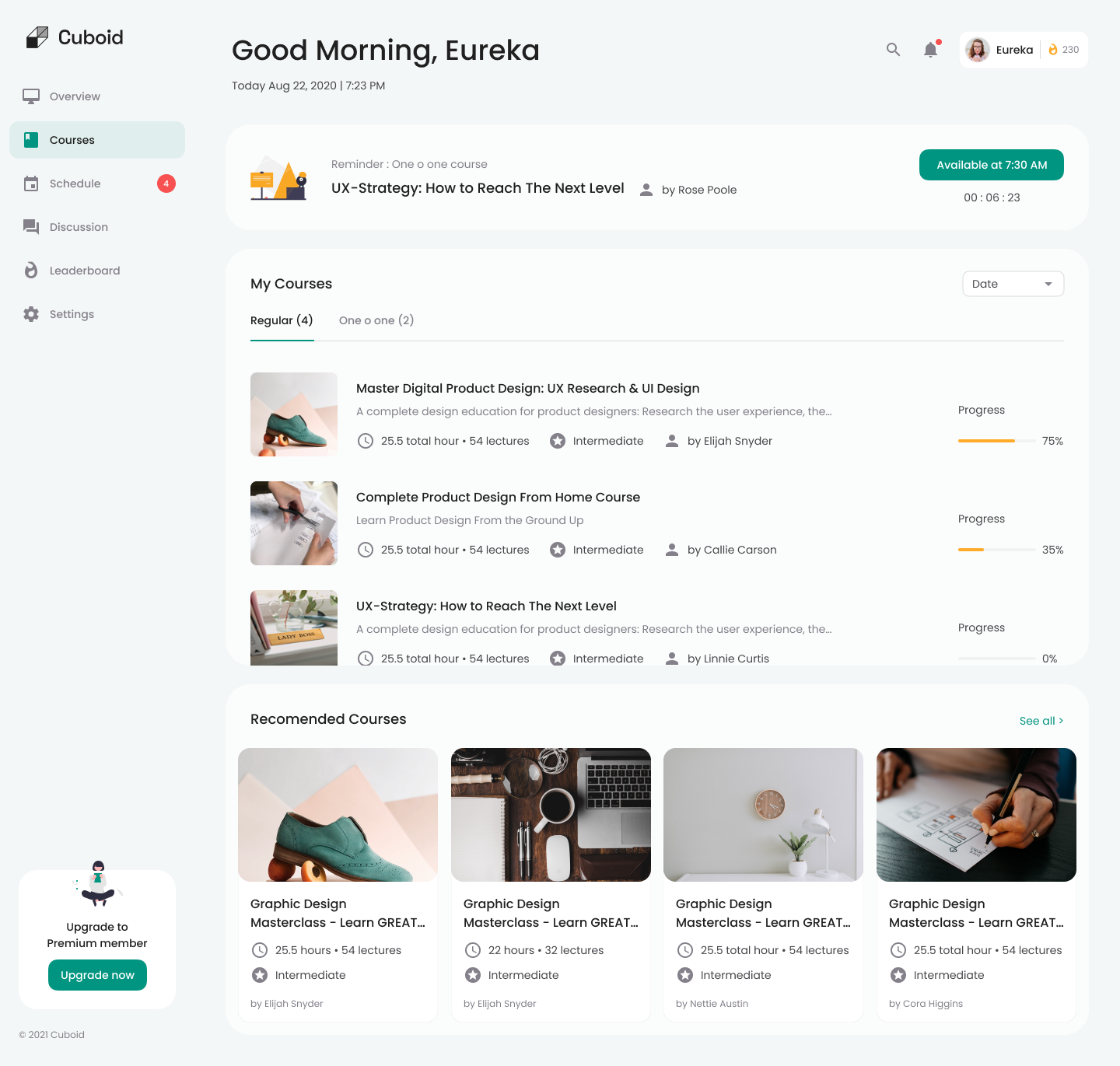Open the search magnifier icon

click(x=893, y=50)
